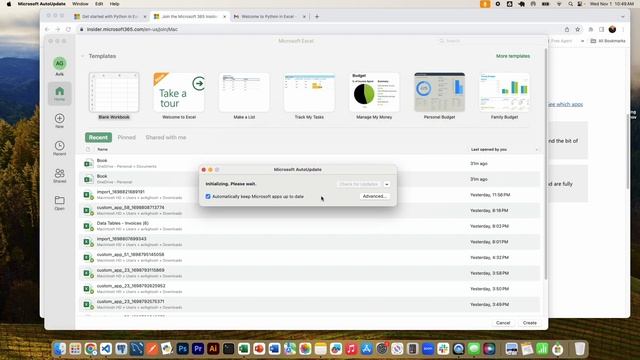Switch to the Recent tab
The height and width of the screenshot is (360, 640).
click(x=98, y=138)
